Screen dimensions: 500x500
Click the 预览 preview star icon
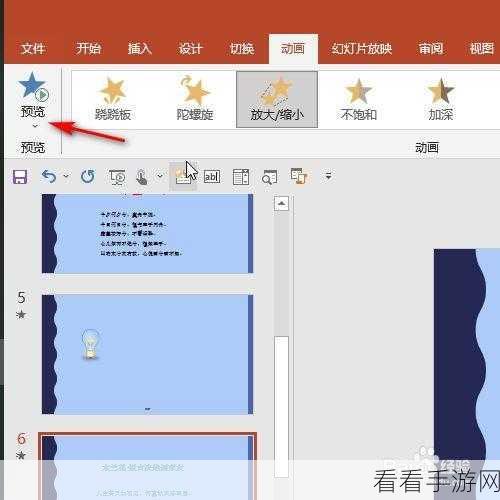[33, 87]
